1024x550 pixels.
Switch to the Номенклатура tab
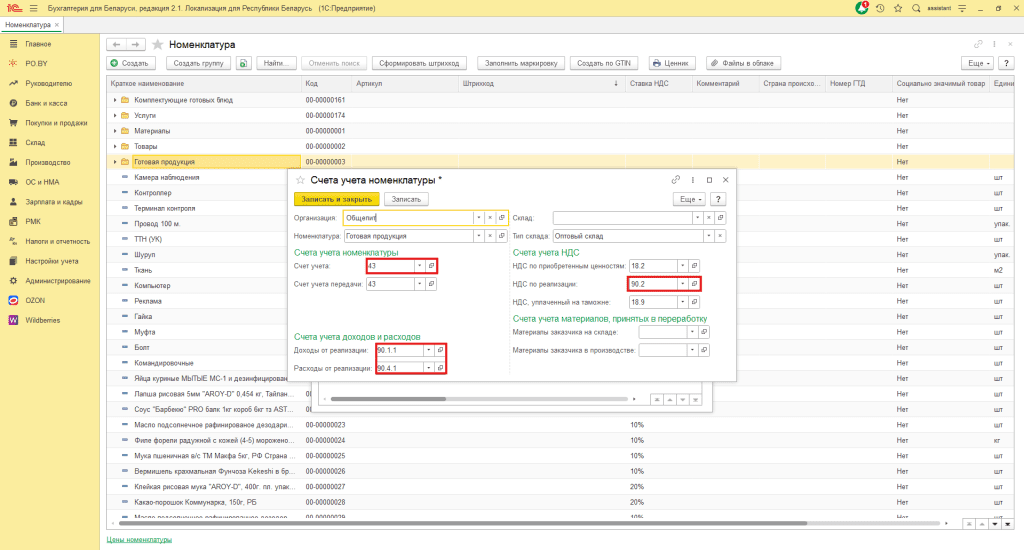point(28,25)
